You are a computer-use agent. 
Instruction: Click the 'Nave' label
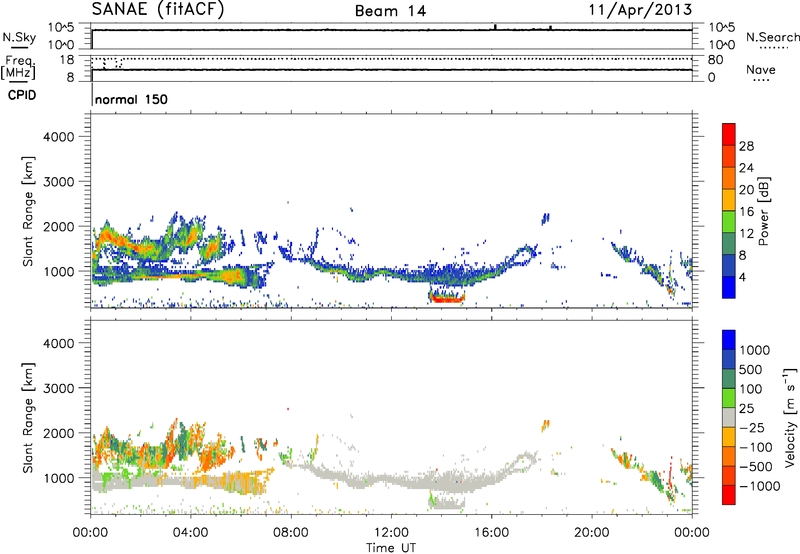(x=761, y=69)
